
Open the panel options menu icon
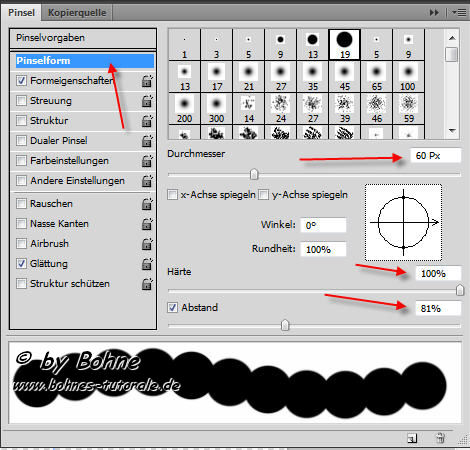[x=459, y=13]
